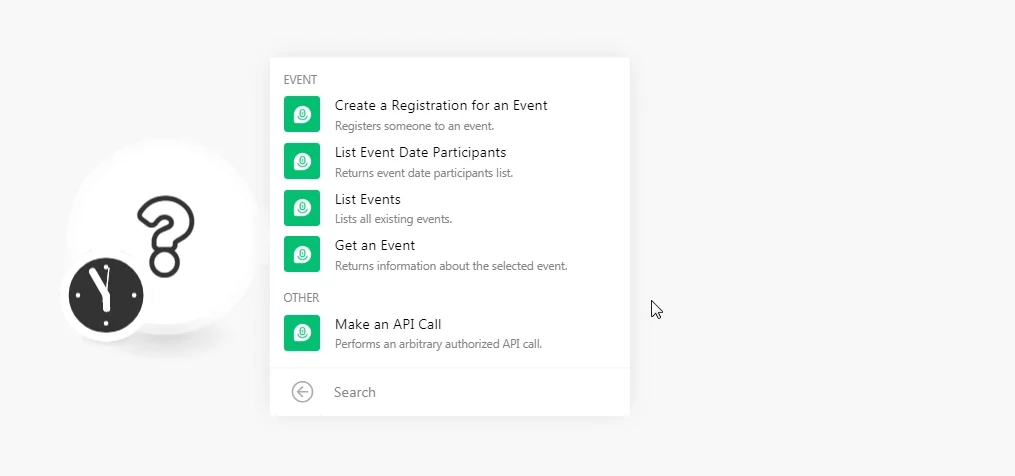
Task: Select Create a Registration for an Event
Action: 450,114
